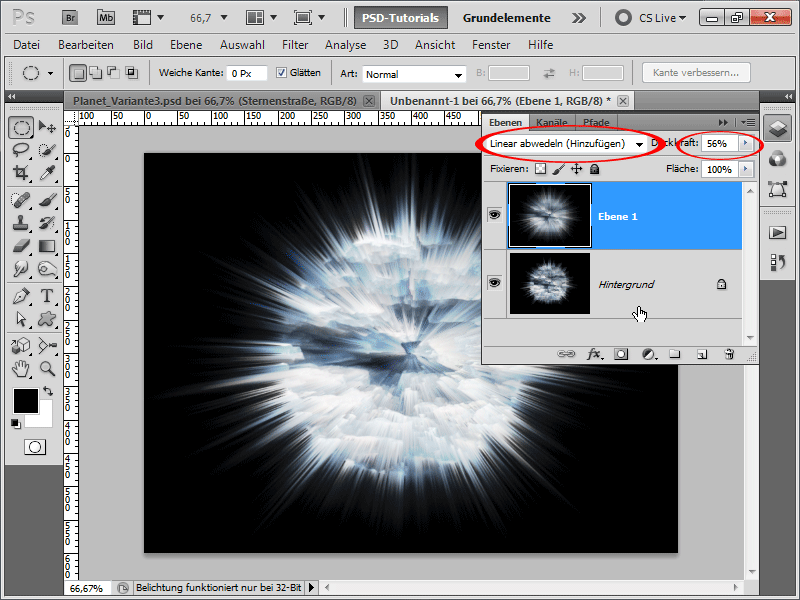Select the Path Selection tool
The height and width of the screenshot is (600, 800).
coord(21,319)
